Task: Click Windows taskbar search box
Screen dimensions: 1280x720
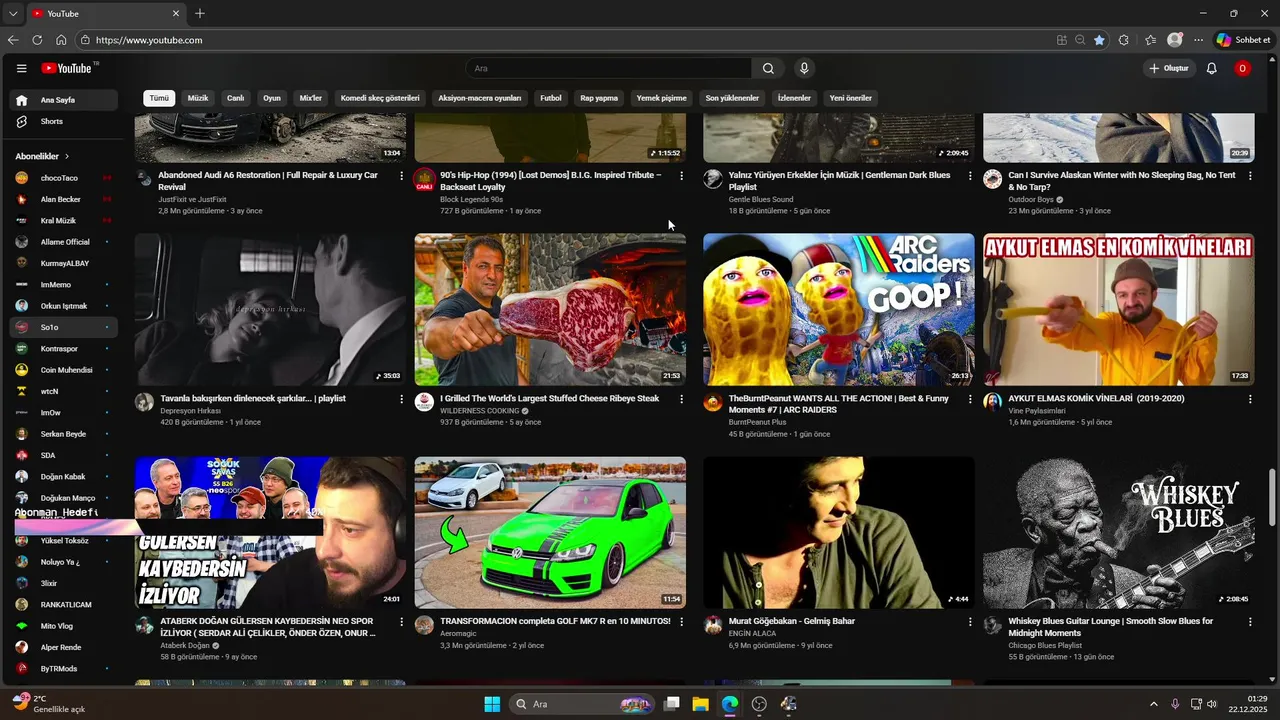Action: click(x=582, y=704)
